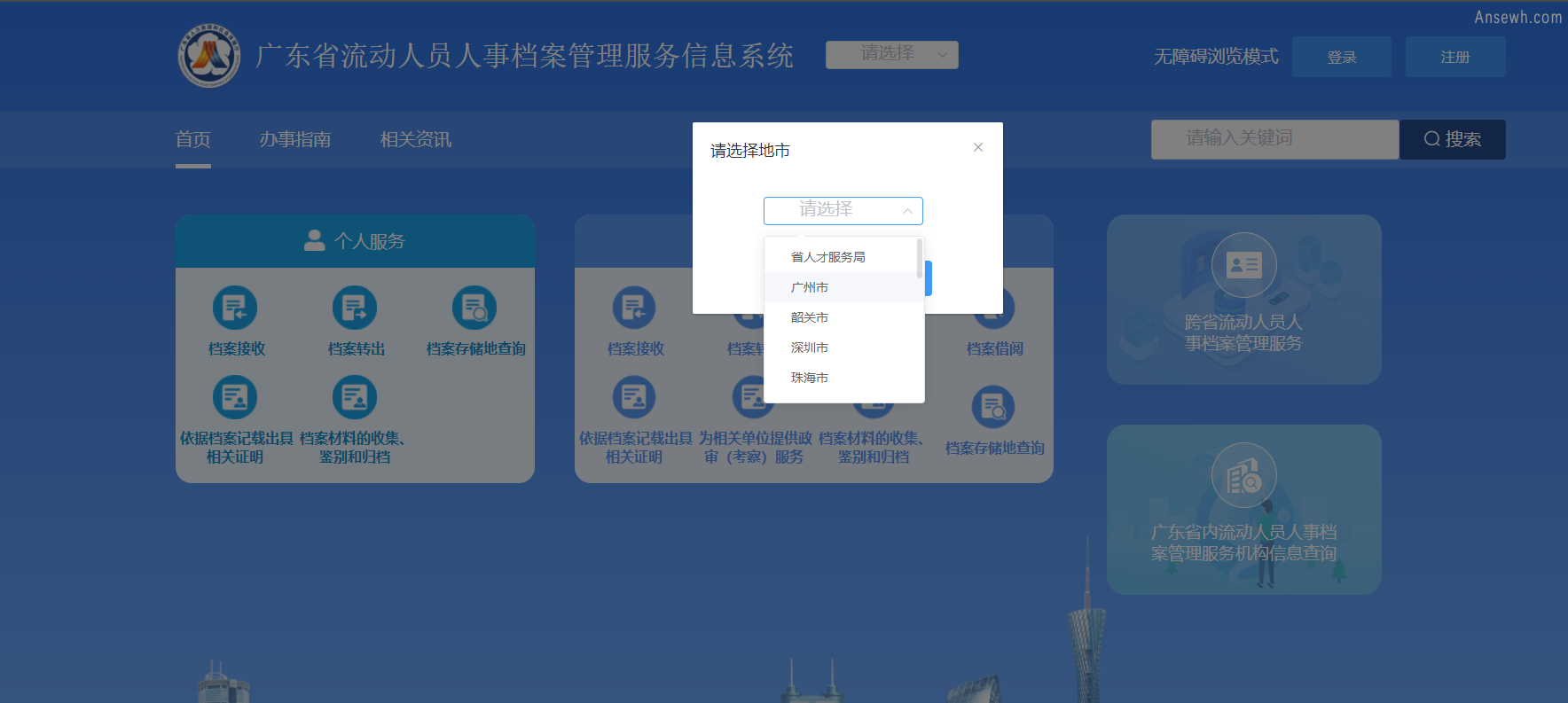
Task: Click the 广东省流动人员人事档案管理服务信息系统 title
Action: click(x=524, y=56)
